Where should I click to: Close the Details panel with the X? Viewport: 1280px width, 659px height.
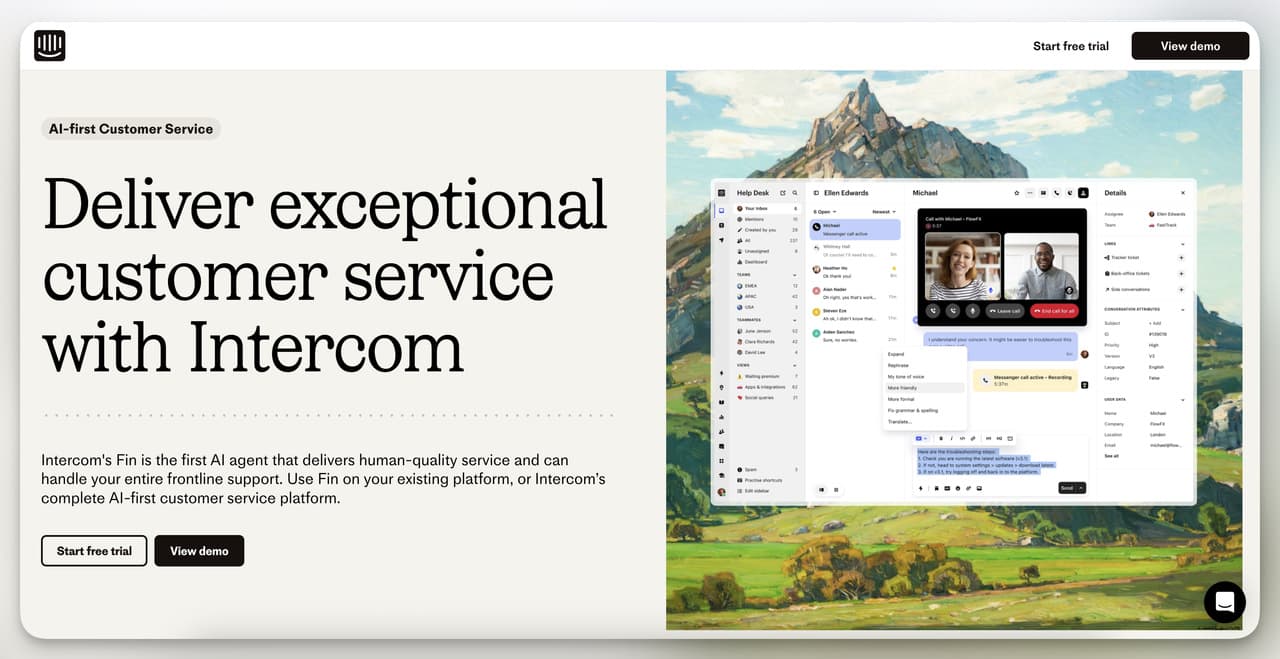coord(1183,193)
